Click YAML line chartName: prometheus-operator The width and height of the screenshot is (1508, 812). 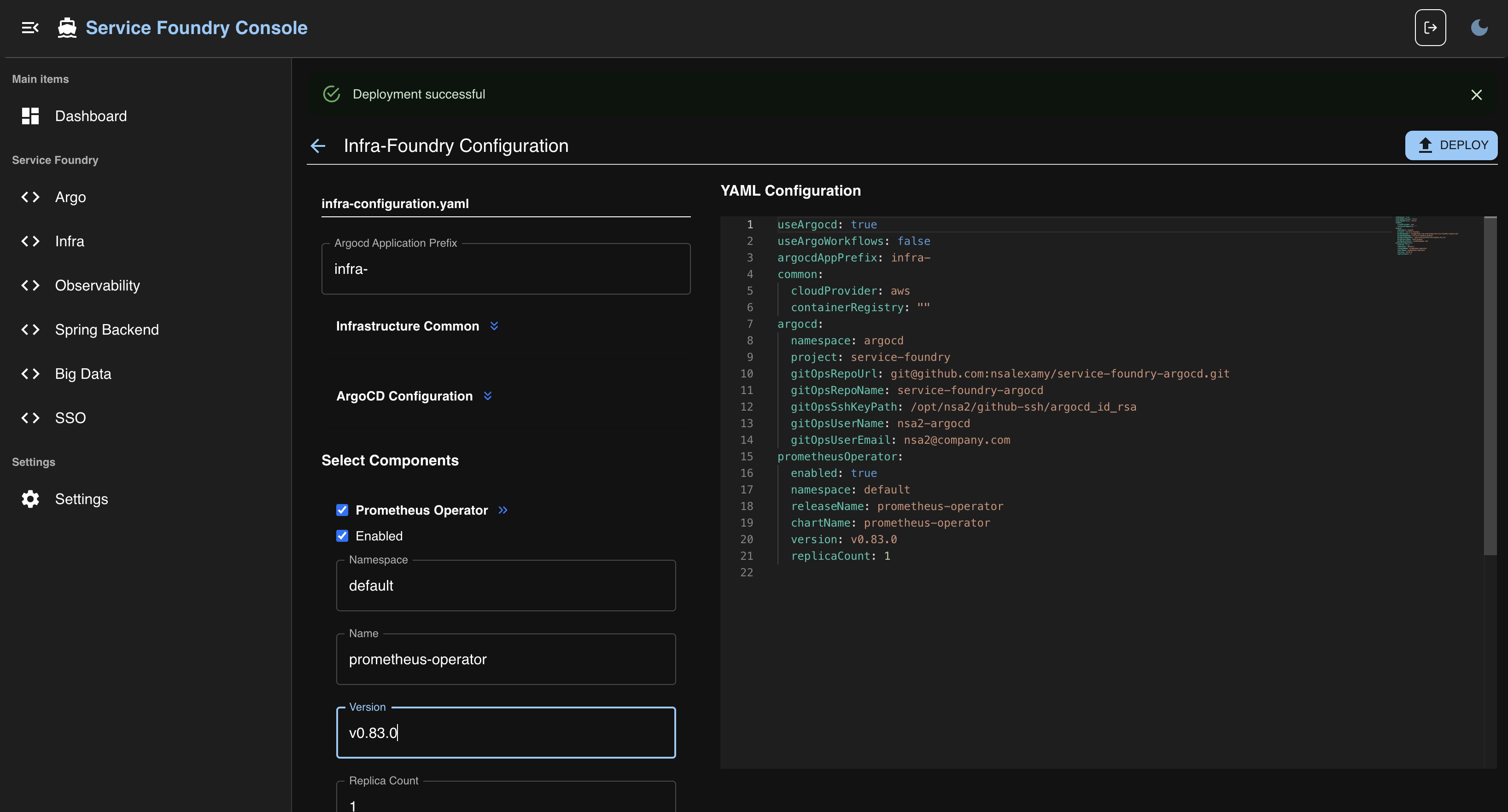pos(890,523)
